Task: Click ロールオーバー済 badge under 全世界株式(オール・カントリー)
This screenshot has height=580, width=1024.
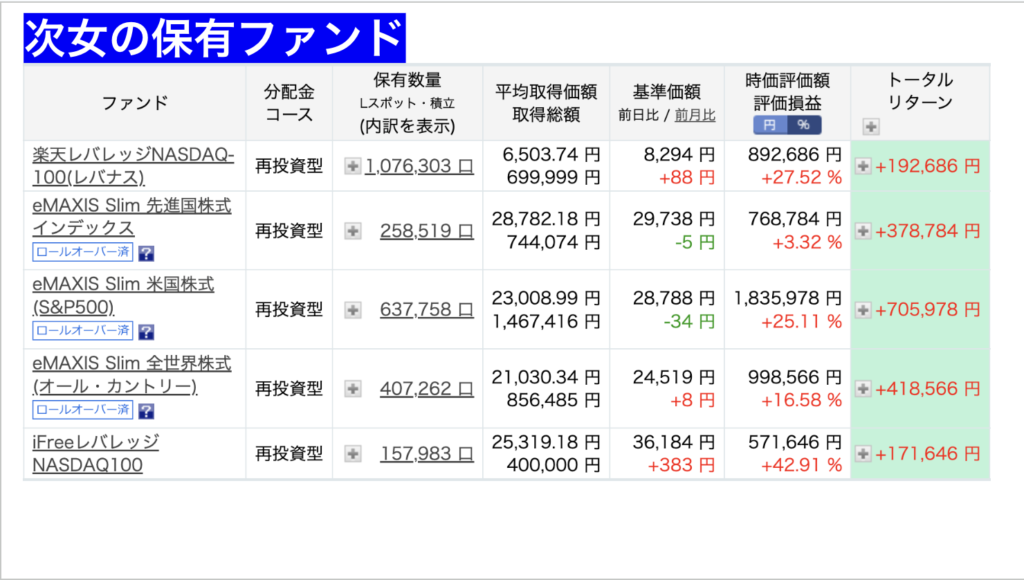Action: tap(83, 410)
